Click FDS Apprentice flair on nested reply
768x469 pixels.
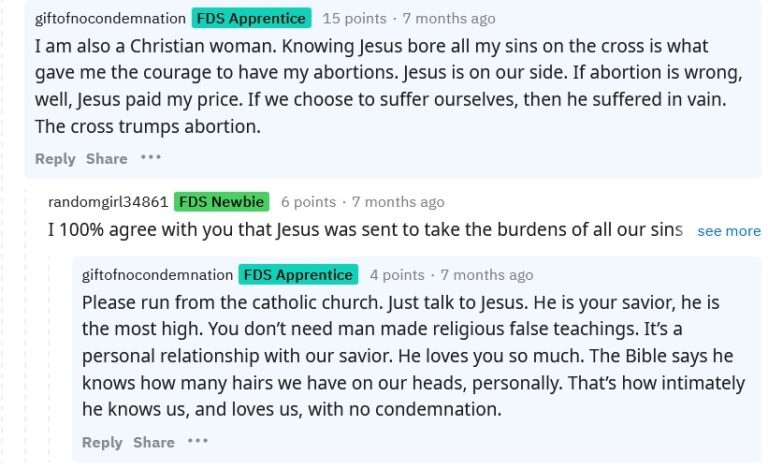point(299,275)
